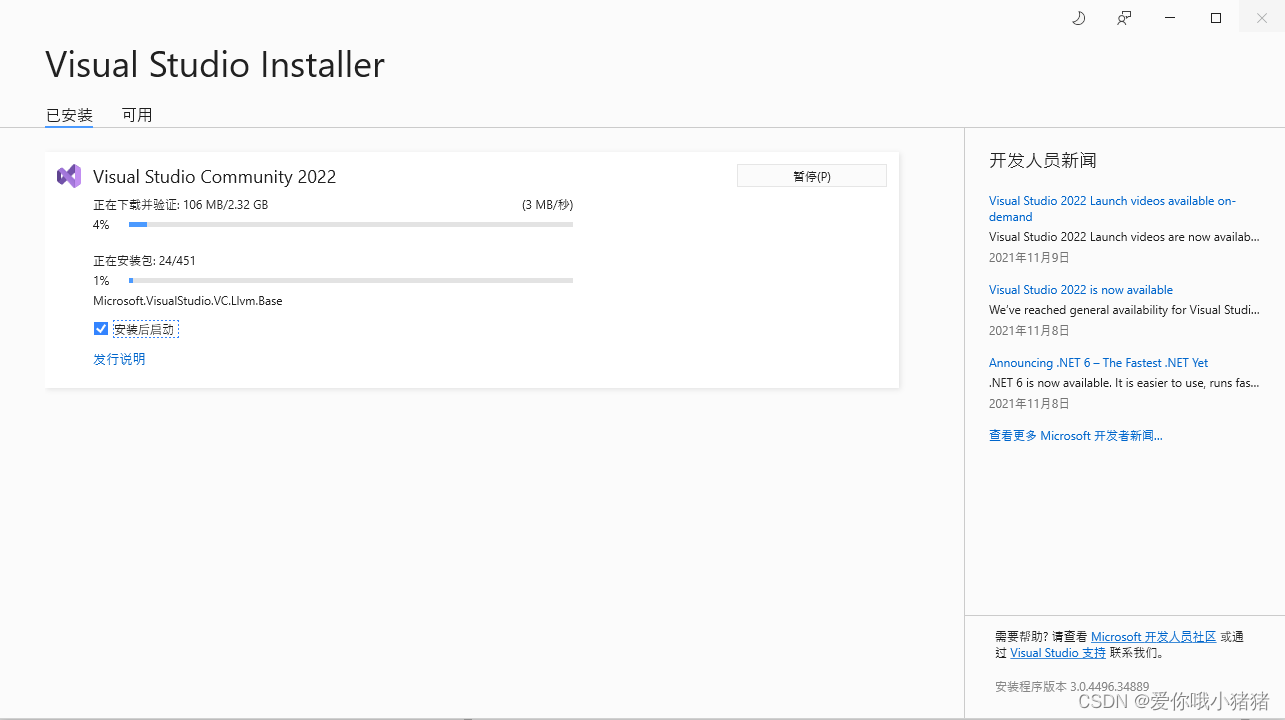
Task: Close the Visual Studio Installer window
Action: (1262, 18)
